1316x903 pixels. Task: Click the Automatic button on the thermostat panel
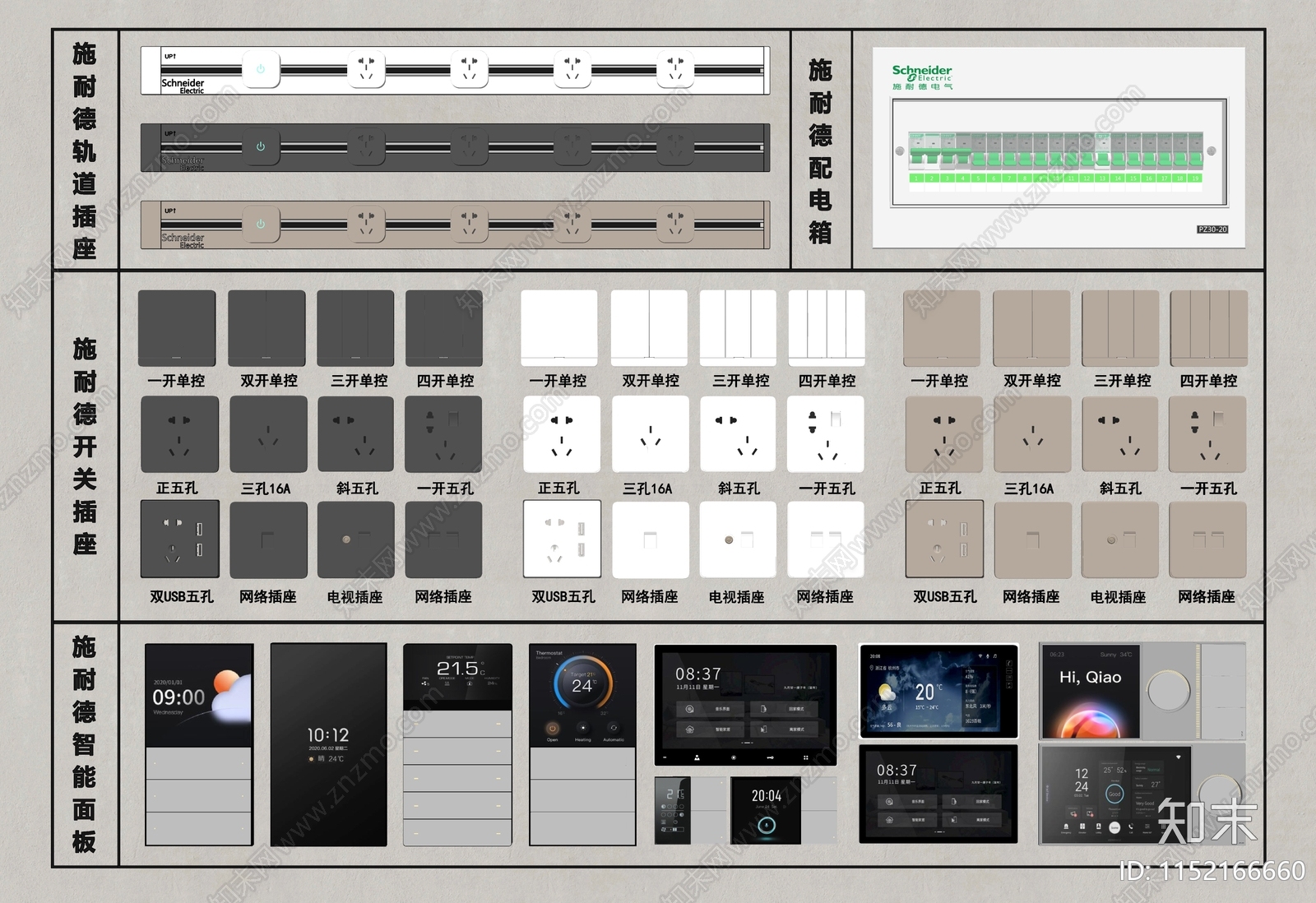[x=613, y=728]
